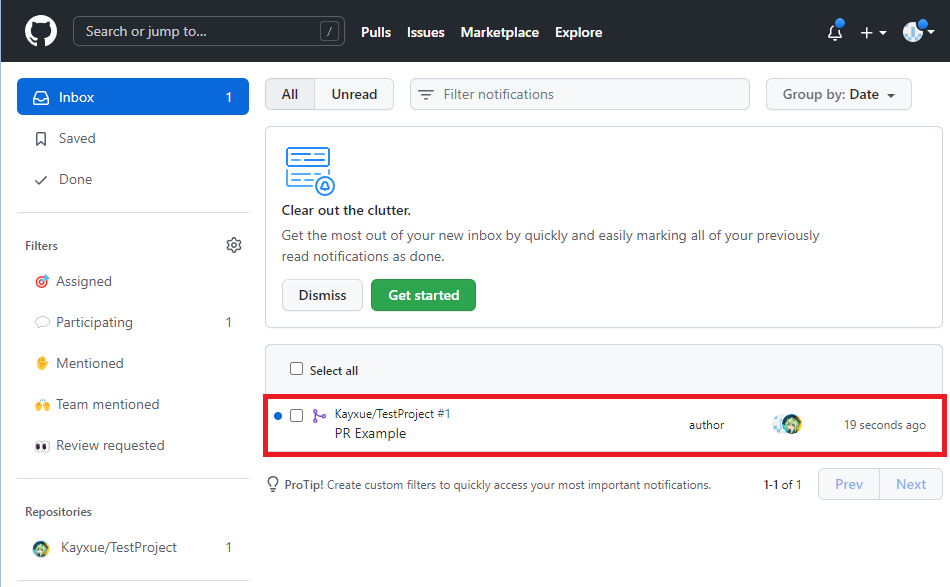
Task: Click the Get started button
Action: click(x=423, y=295)
